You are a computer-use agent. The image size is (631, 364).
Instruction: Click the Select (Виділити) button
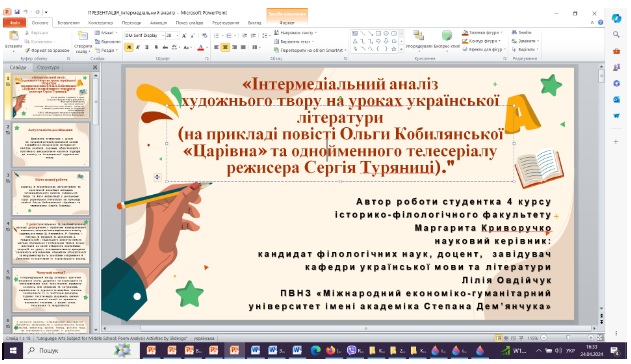(524, 49)
